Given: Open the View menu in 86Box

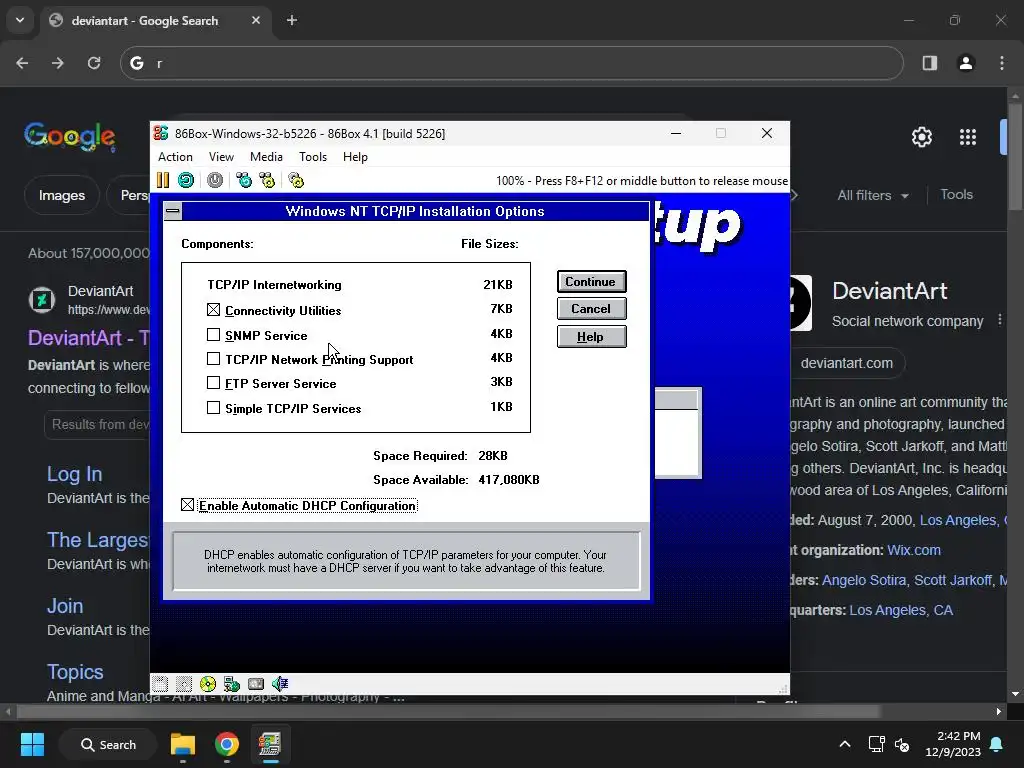Looking at the screenshot, I should click(x=221, y=157).
